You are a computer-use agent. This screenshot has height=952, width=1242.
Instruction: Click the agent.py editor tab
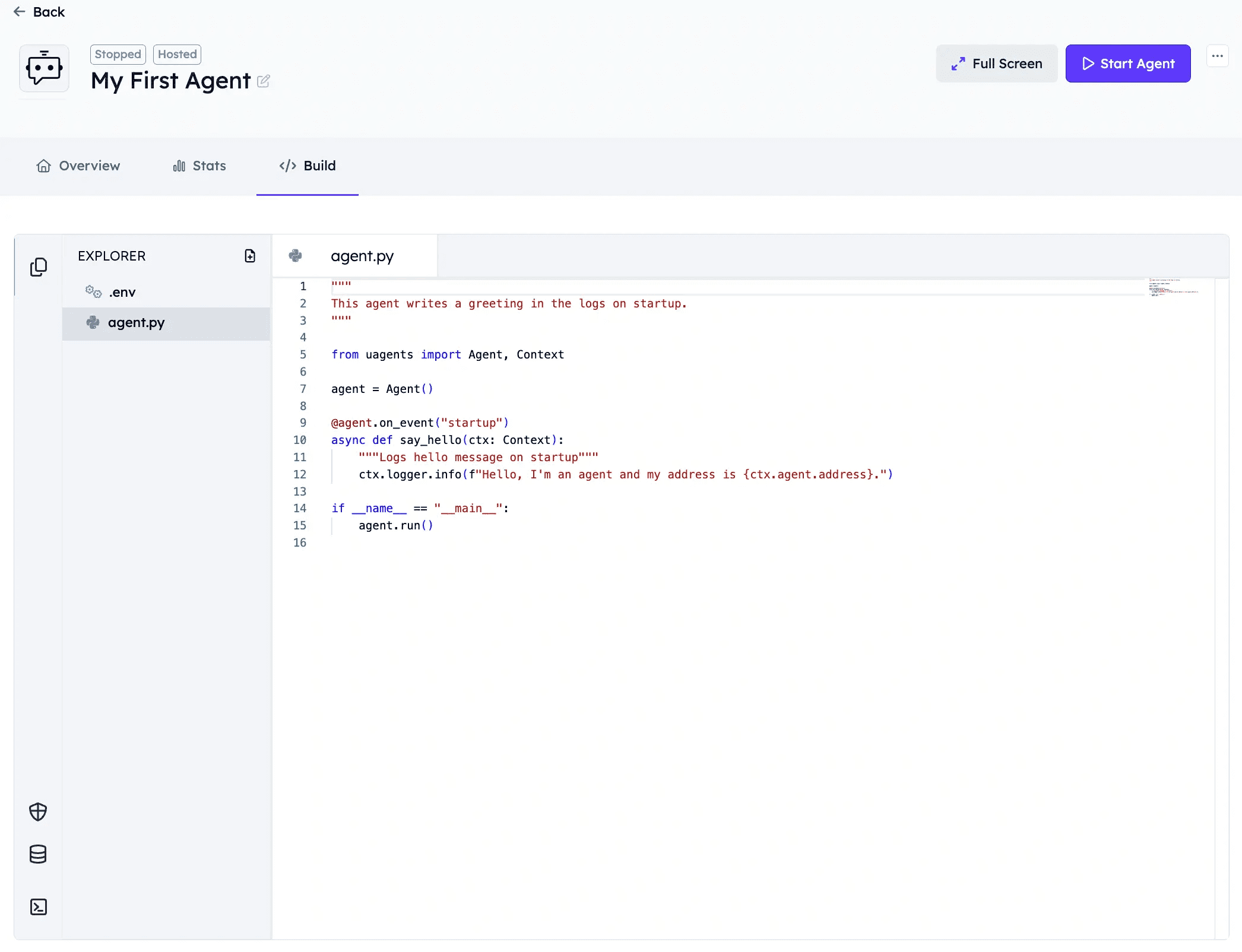(x=355, y=256)
